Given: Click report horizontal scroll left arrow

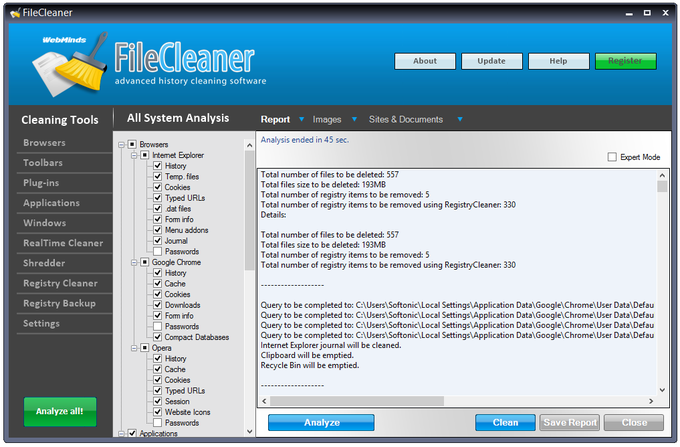Looking at the screenshot, I should [x=265, y=401].
